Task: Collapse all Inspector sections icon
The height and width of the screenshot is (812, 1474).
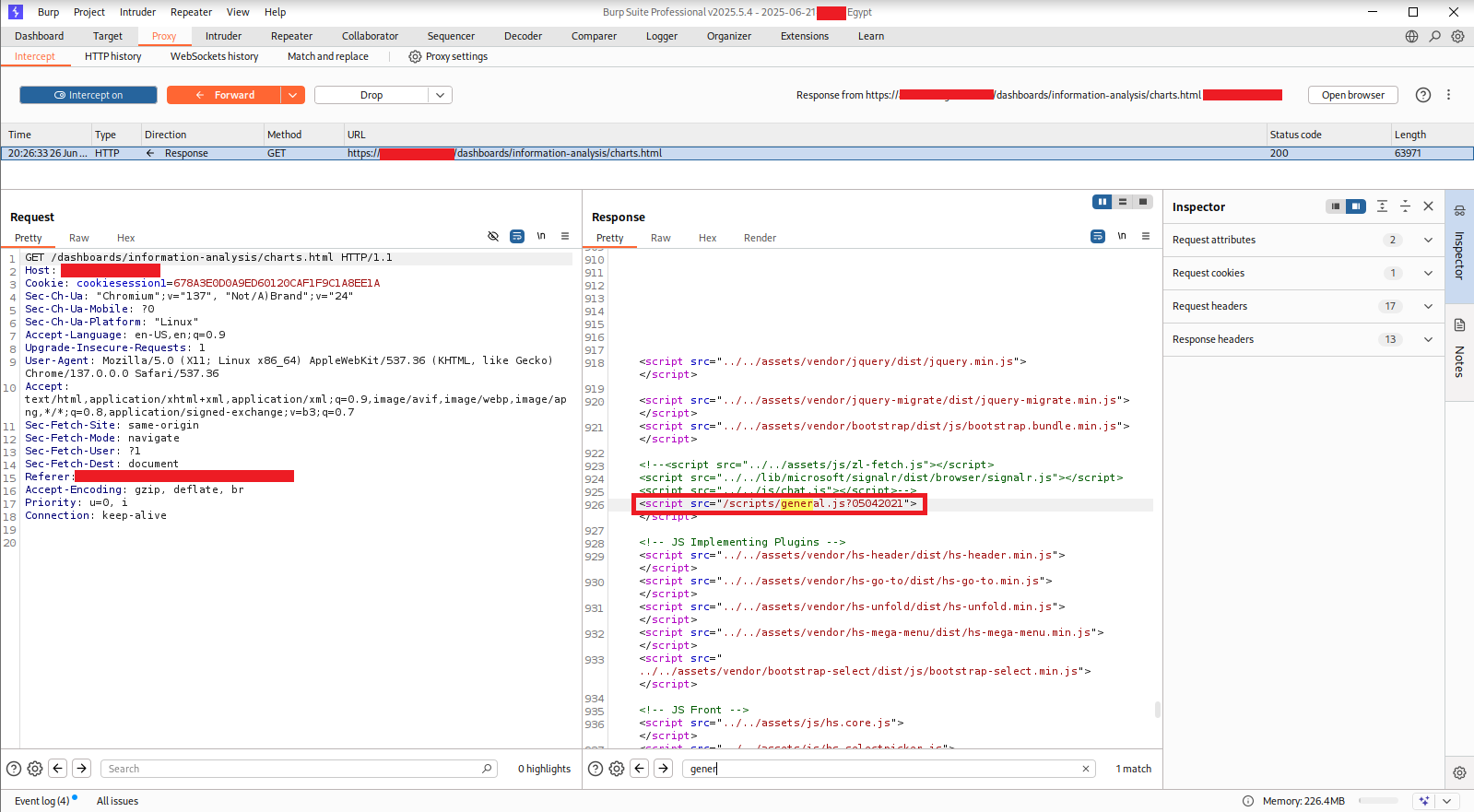Action: 1405,206
